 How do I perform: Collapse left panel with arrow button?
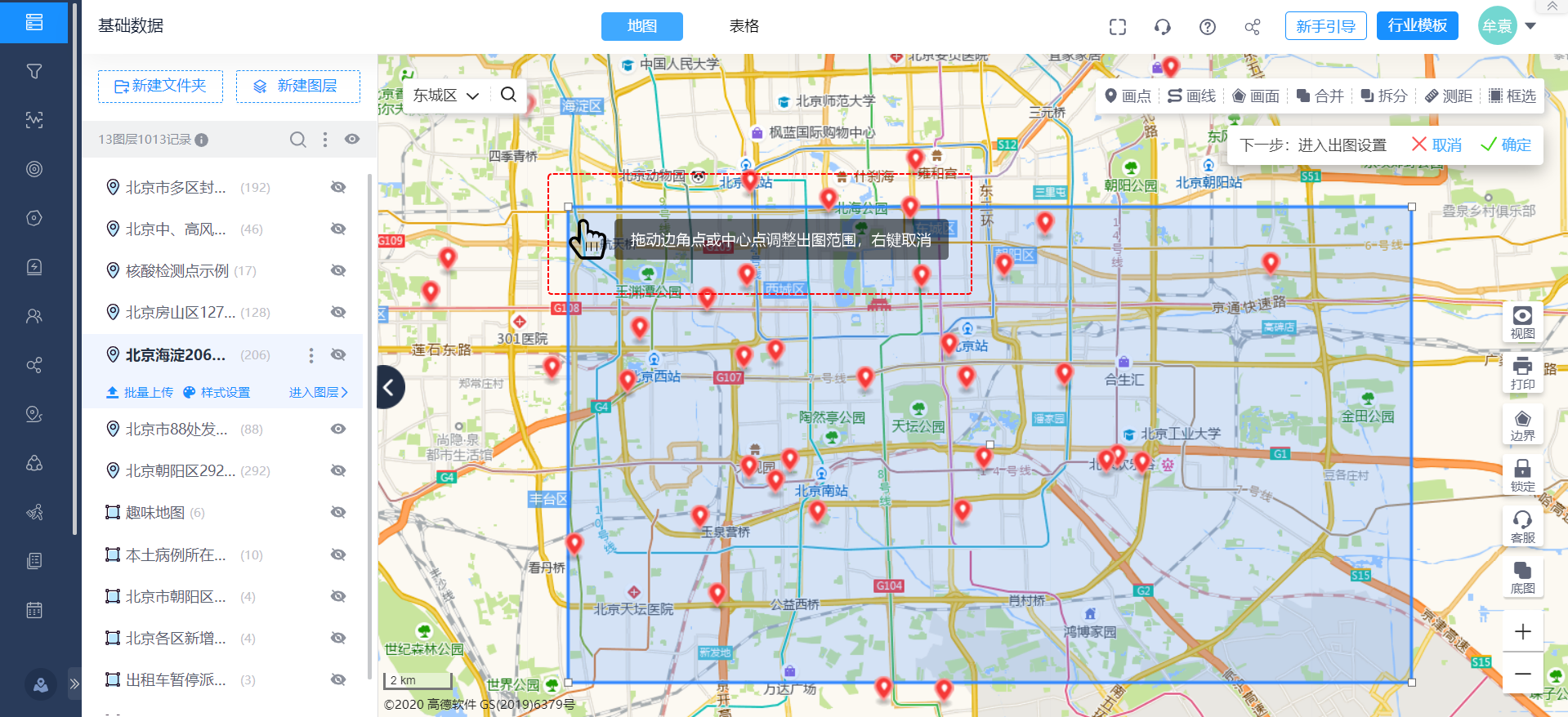pos(390,387)
